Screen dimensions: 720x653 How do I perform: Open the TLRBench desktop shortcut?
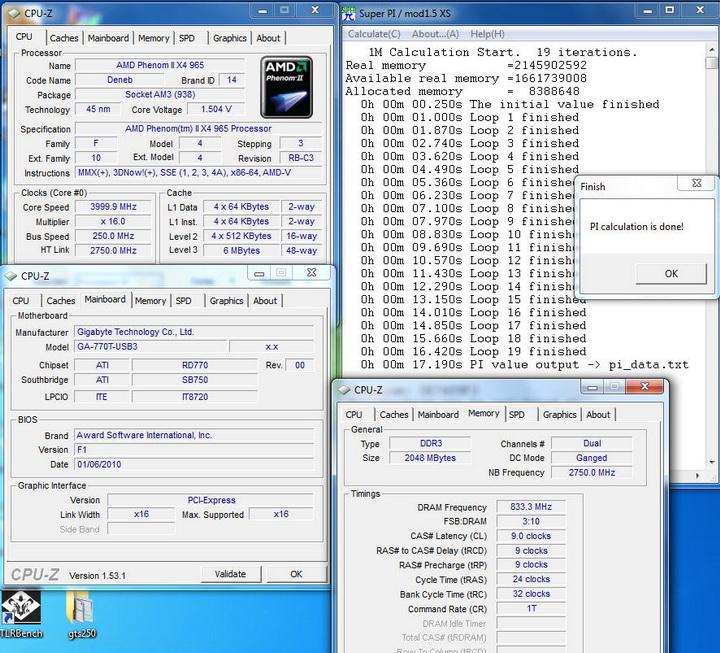click(x=21, y=615)
